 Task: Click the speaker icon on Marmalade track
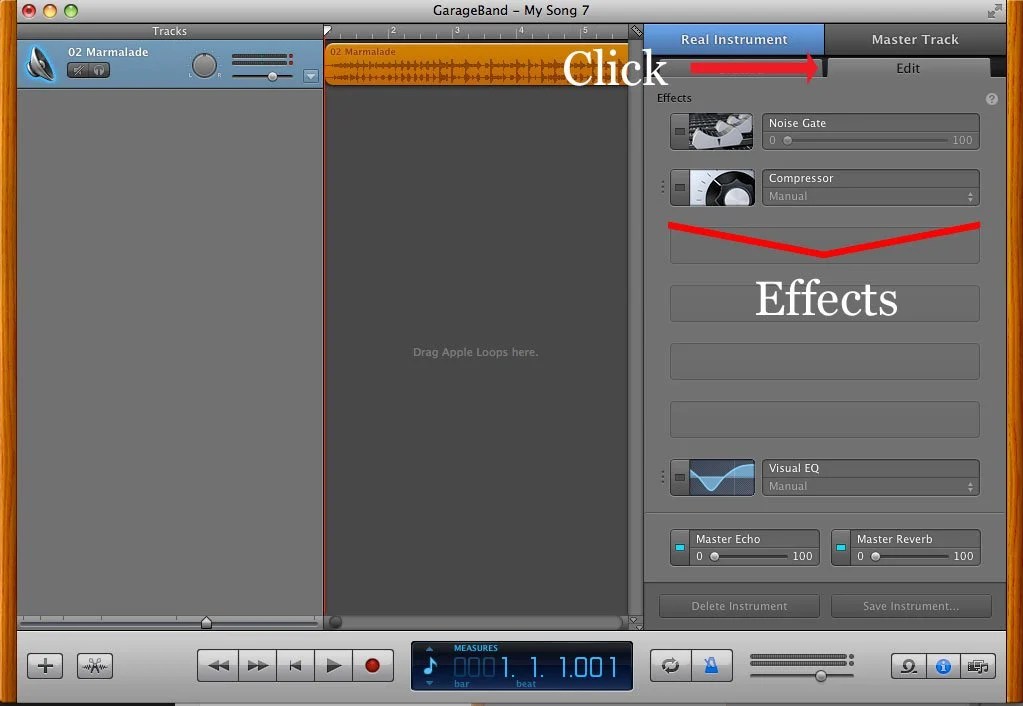[x=40, y=64]
